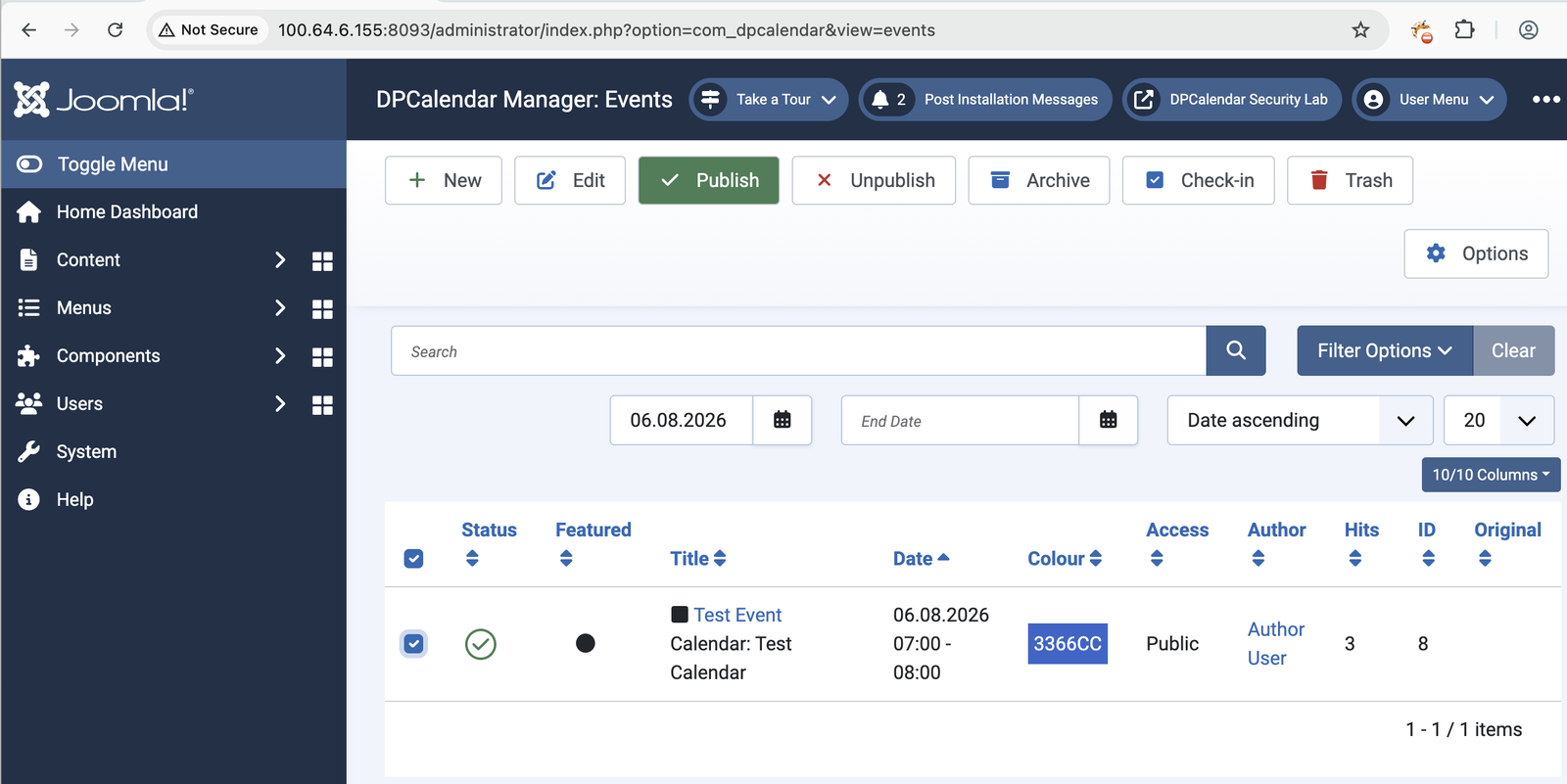This screenshot has height=784, width=1567.
Task: Open browser profile avatar
Action: [1528, 30]
